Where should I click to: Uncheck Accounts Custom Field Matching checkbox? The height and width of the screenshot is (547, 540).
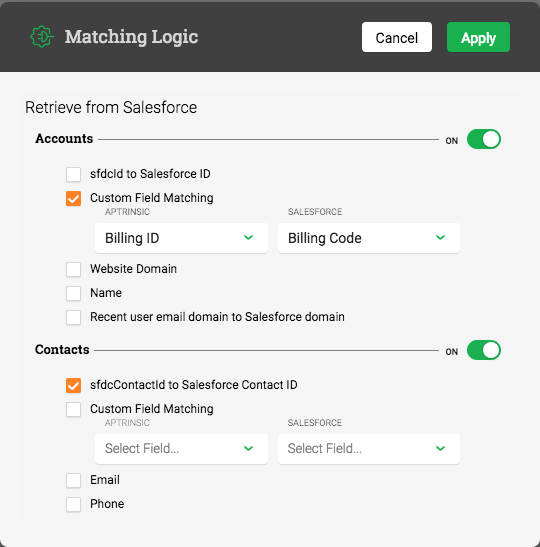point(74,198)
